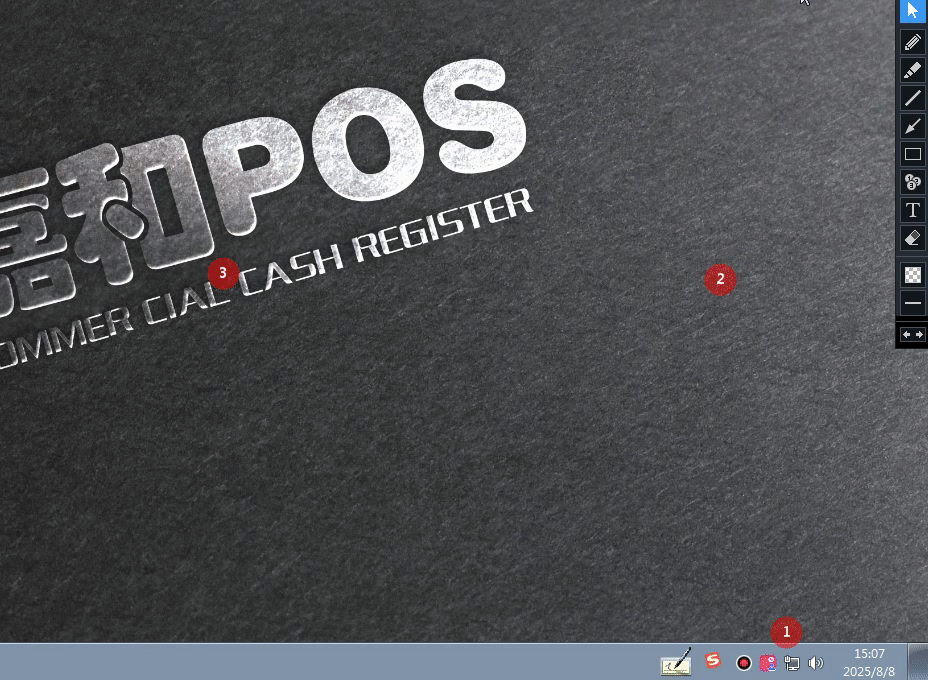
Task: Select the pencil drawing tool
Action: (912, 42)
